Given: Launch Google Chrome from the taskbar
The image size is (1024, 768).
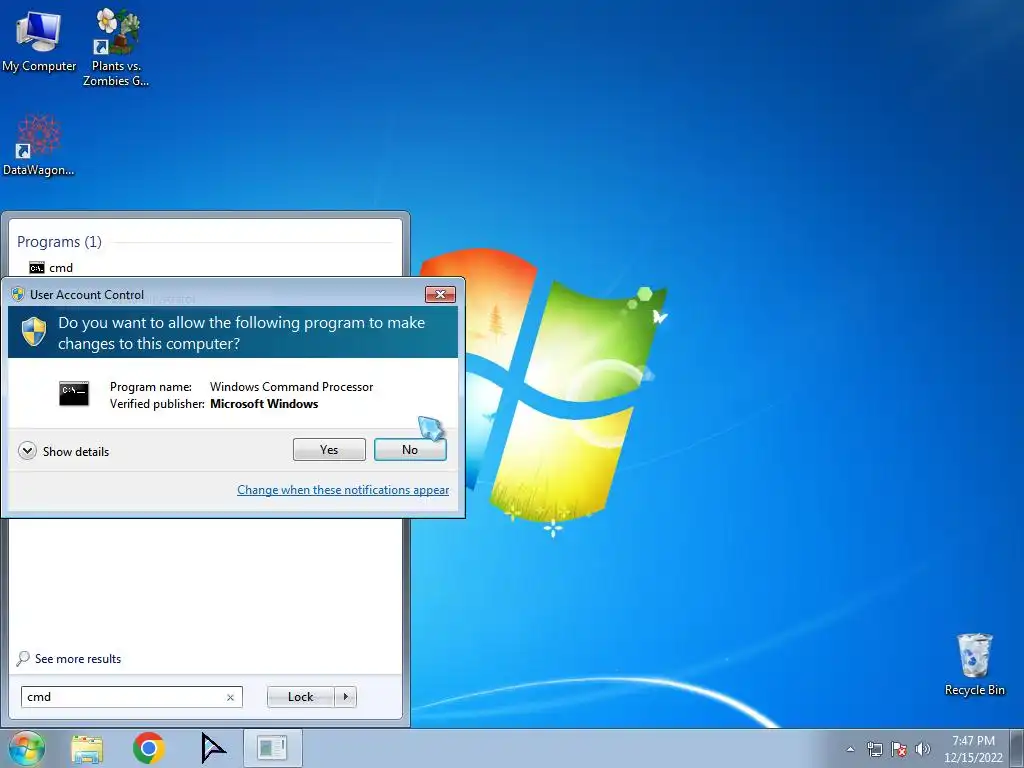Looking at the screenshot, I should click(149, 748).
